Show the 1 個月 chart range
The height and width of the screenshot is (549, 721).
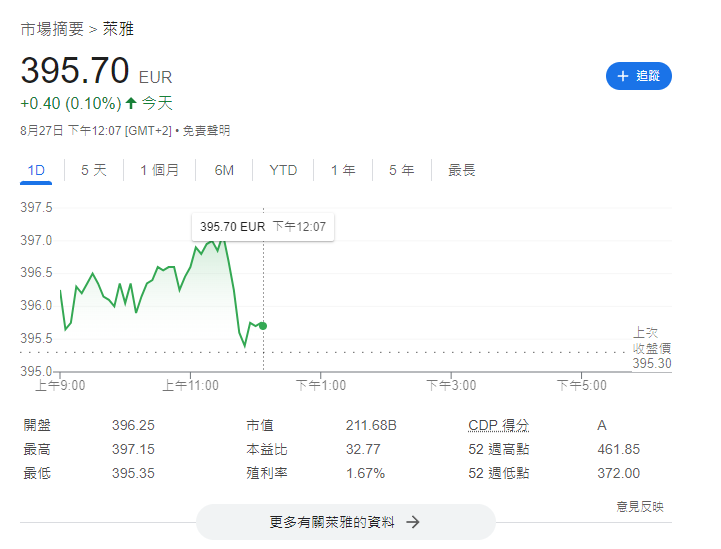pyautogui.click(x=159, y=170)
